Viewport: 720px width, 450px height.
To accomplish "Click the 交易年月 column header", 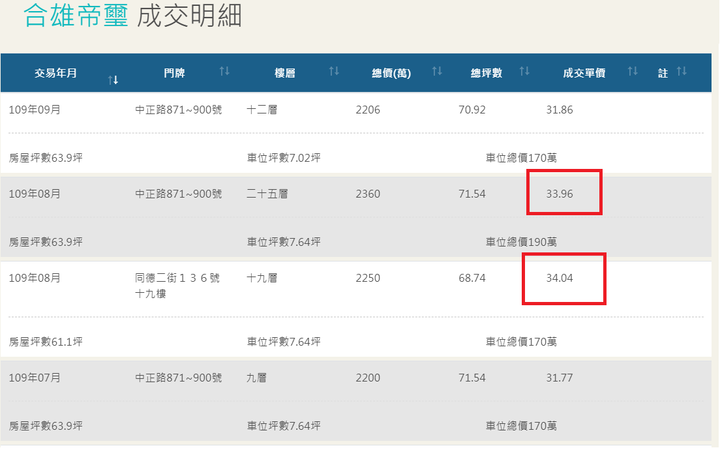I will pos(56,73).
